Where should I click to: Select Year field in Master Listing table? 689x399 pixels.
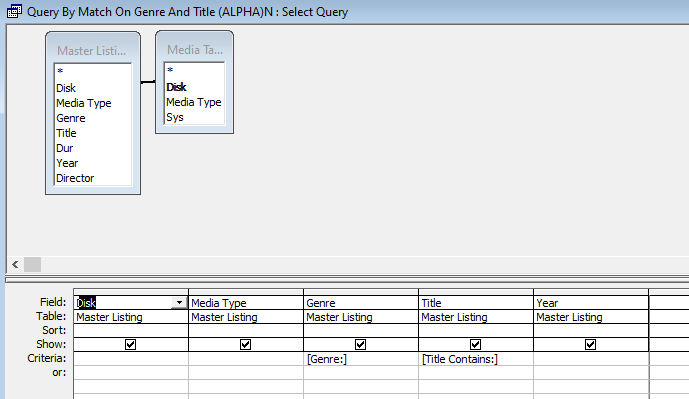[x=67, y=163]
